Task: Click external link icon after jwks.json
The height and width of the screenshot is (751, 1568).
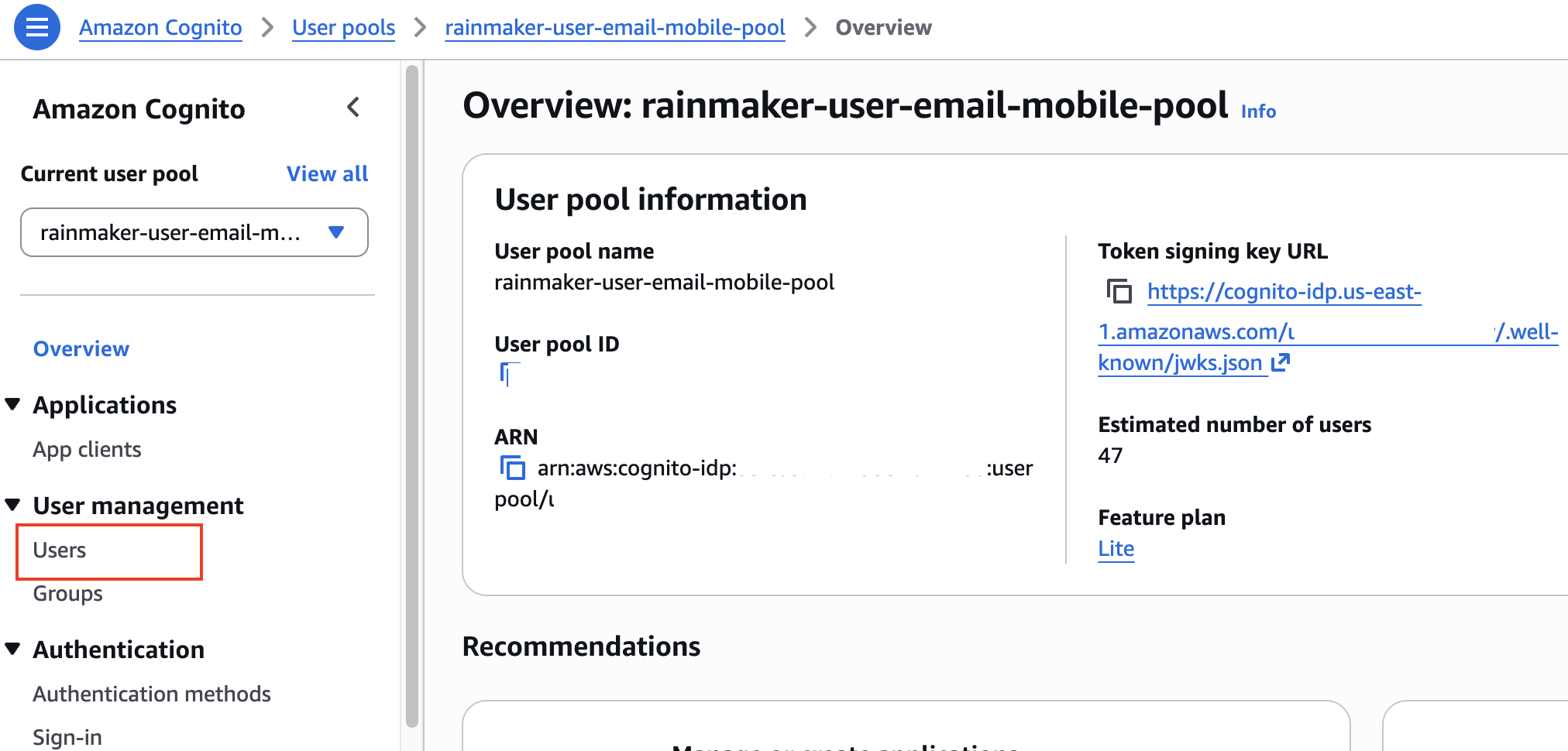Action: (1281, 362)
